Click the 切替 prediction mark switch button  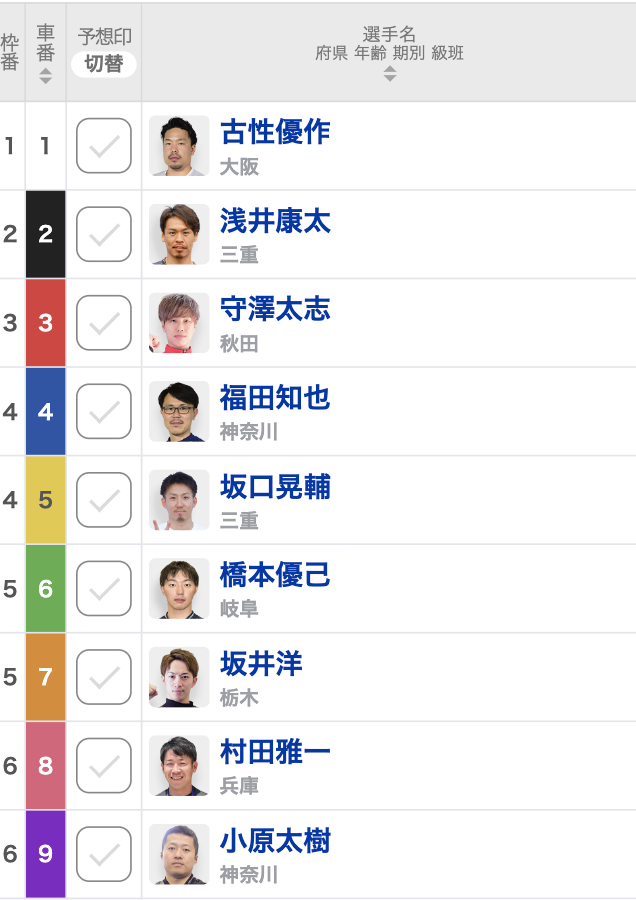tap(104, 64)
